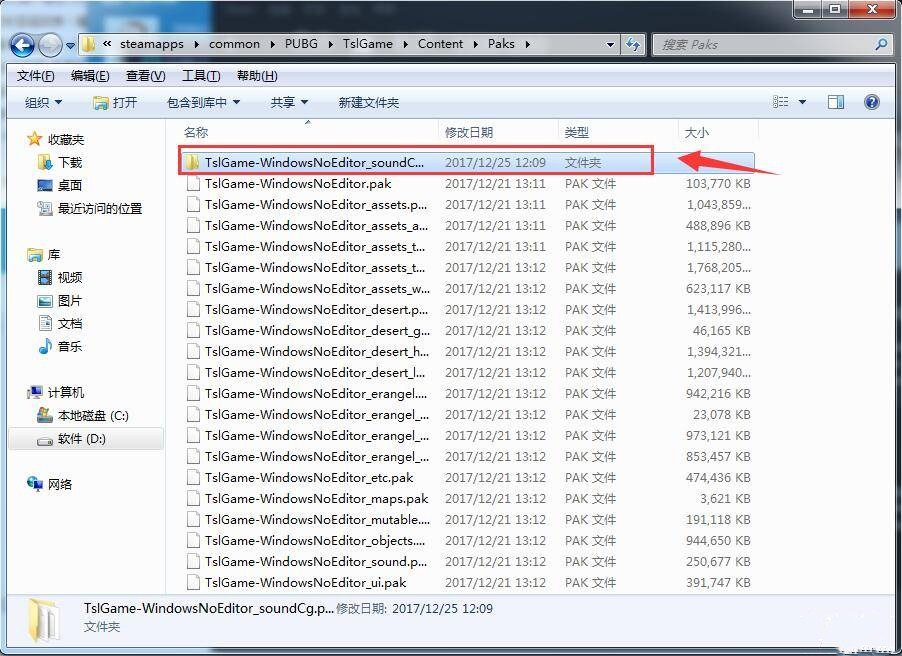The image size is (902, 656).
Task: Toggle the preview pane icon
Action: coord(836,102)
